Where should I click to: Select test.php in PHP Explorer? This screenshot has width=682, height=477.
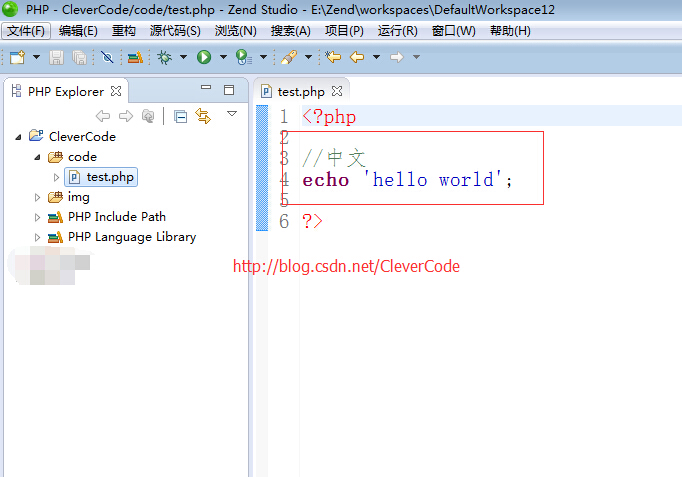(x=101, y=177)
